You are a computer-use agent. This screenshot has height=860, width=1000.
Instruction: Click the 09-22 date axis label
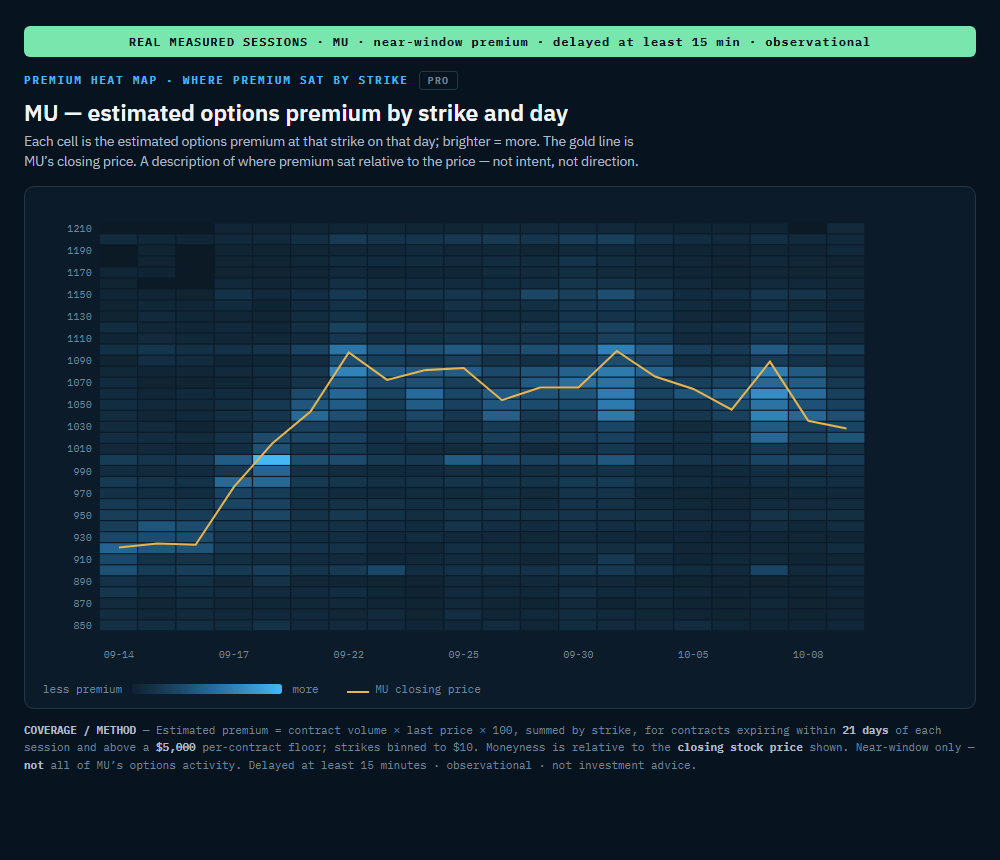pyautogui.click(x=348, y=655)
